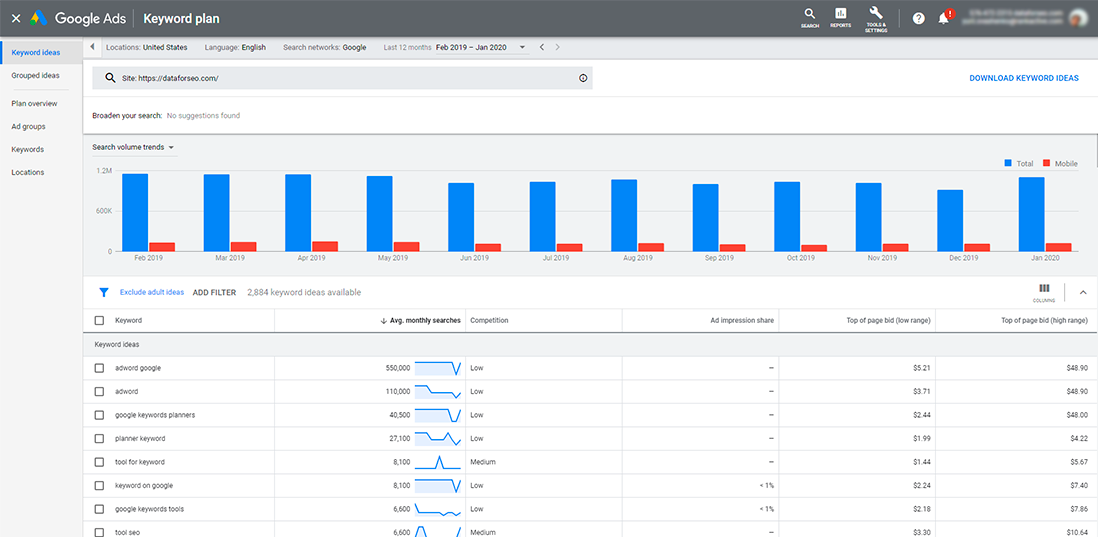Open Plan overview in the sidebar
This screenshot has width=1098, height=537.
(x=34, y=103)
